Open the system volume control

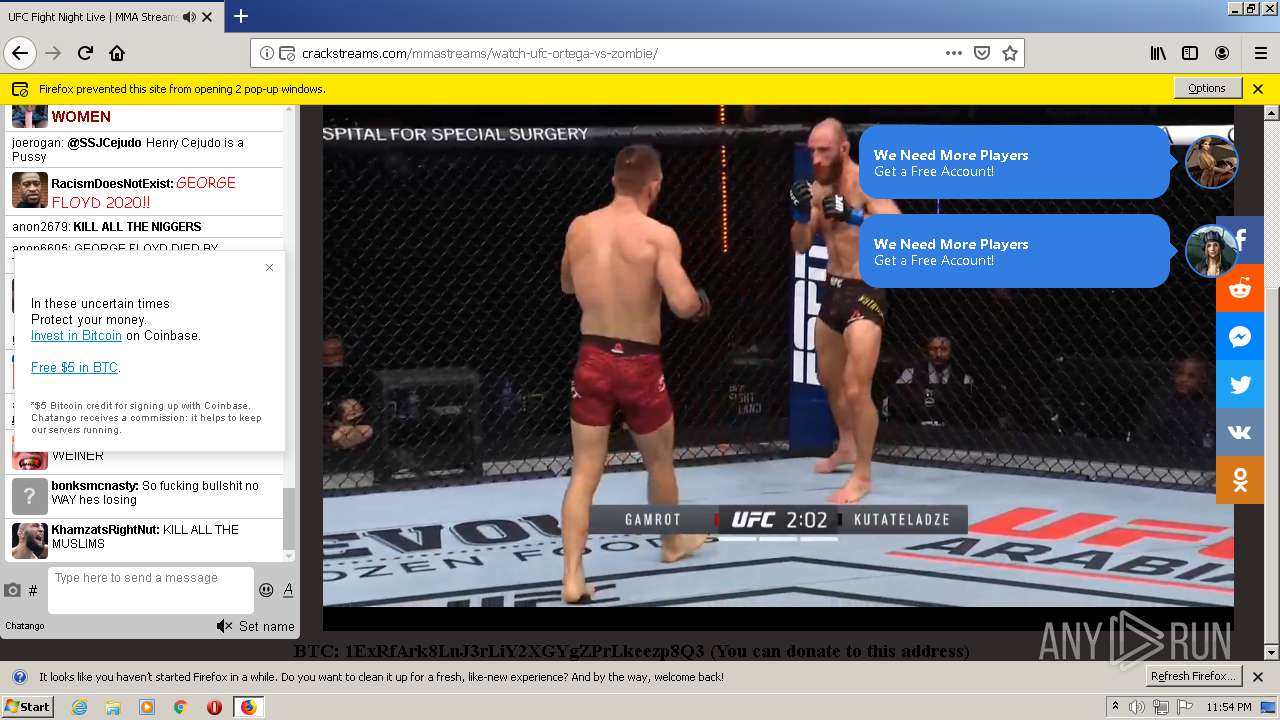coord(1136,707)
